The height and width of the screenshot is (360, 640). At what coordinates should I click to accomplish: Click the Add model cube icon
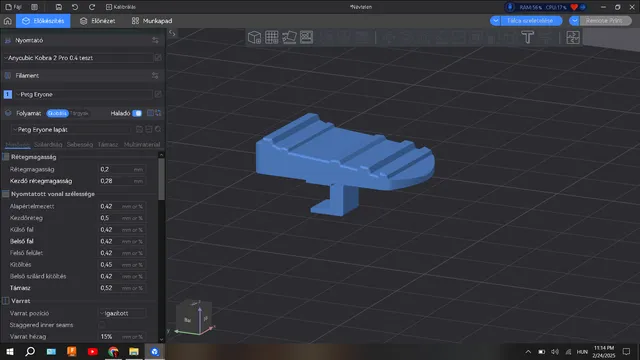click(254, 38)
